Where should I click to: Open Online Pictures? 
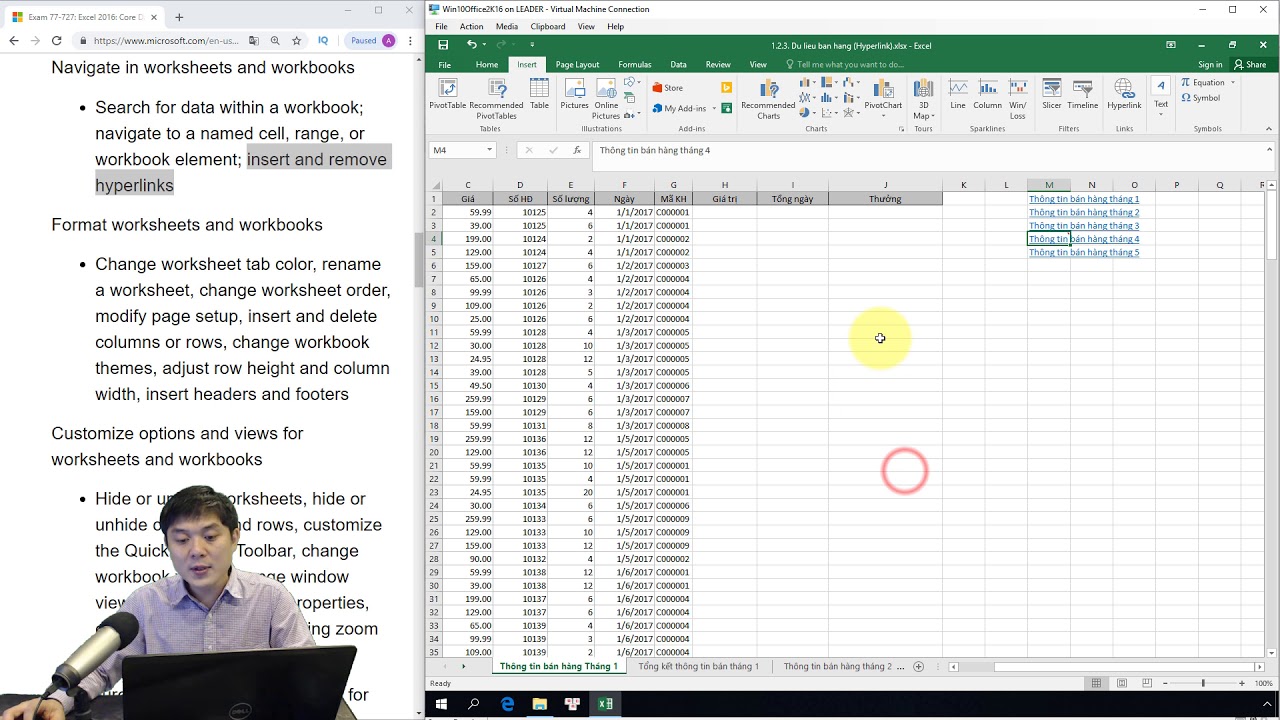pos(606,98)
